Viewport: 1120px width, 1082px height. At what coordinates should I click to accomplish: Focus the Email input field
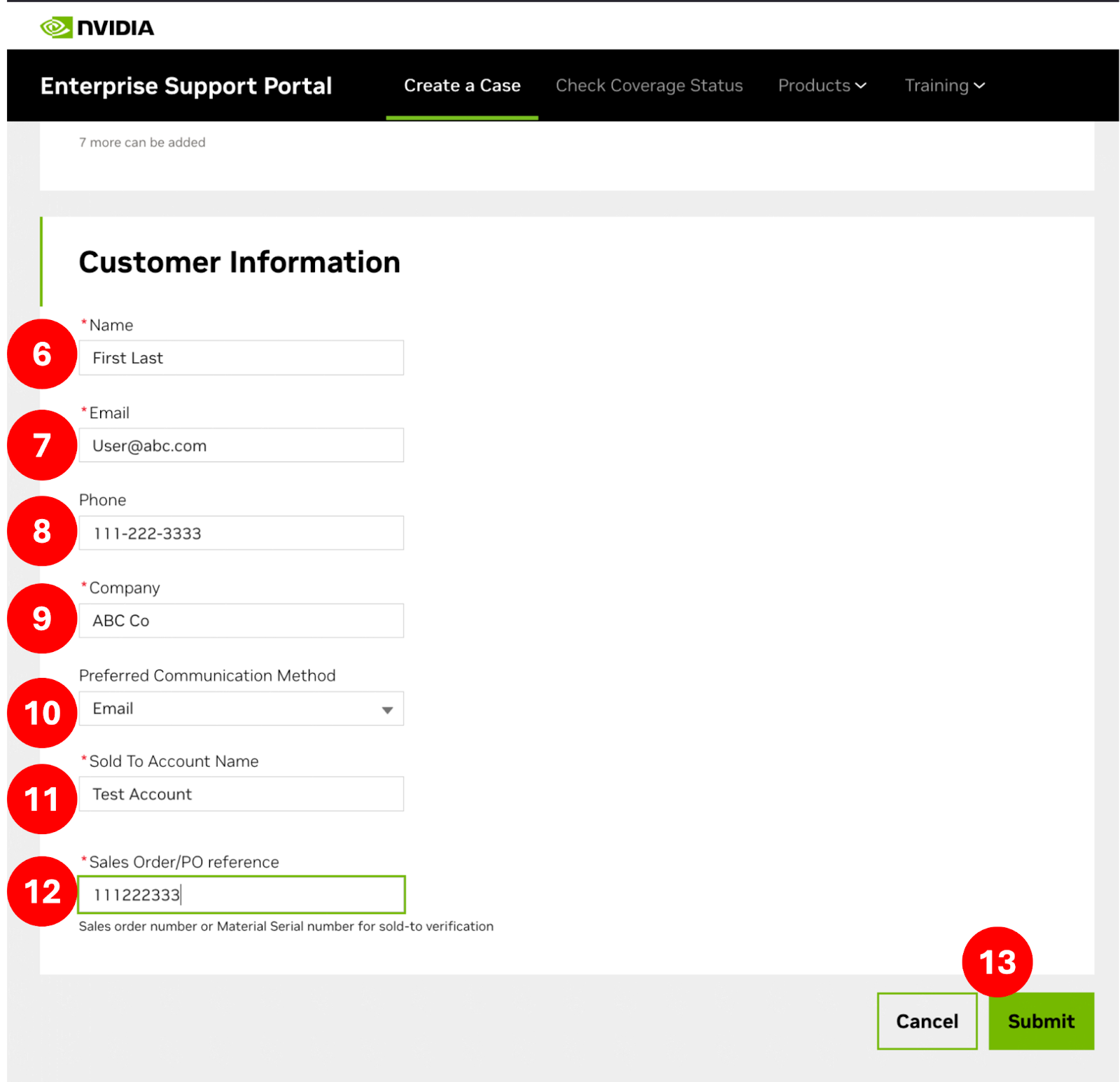(x=241, y=445)
